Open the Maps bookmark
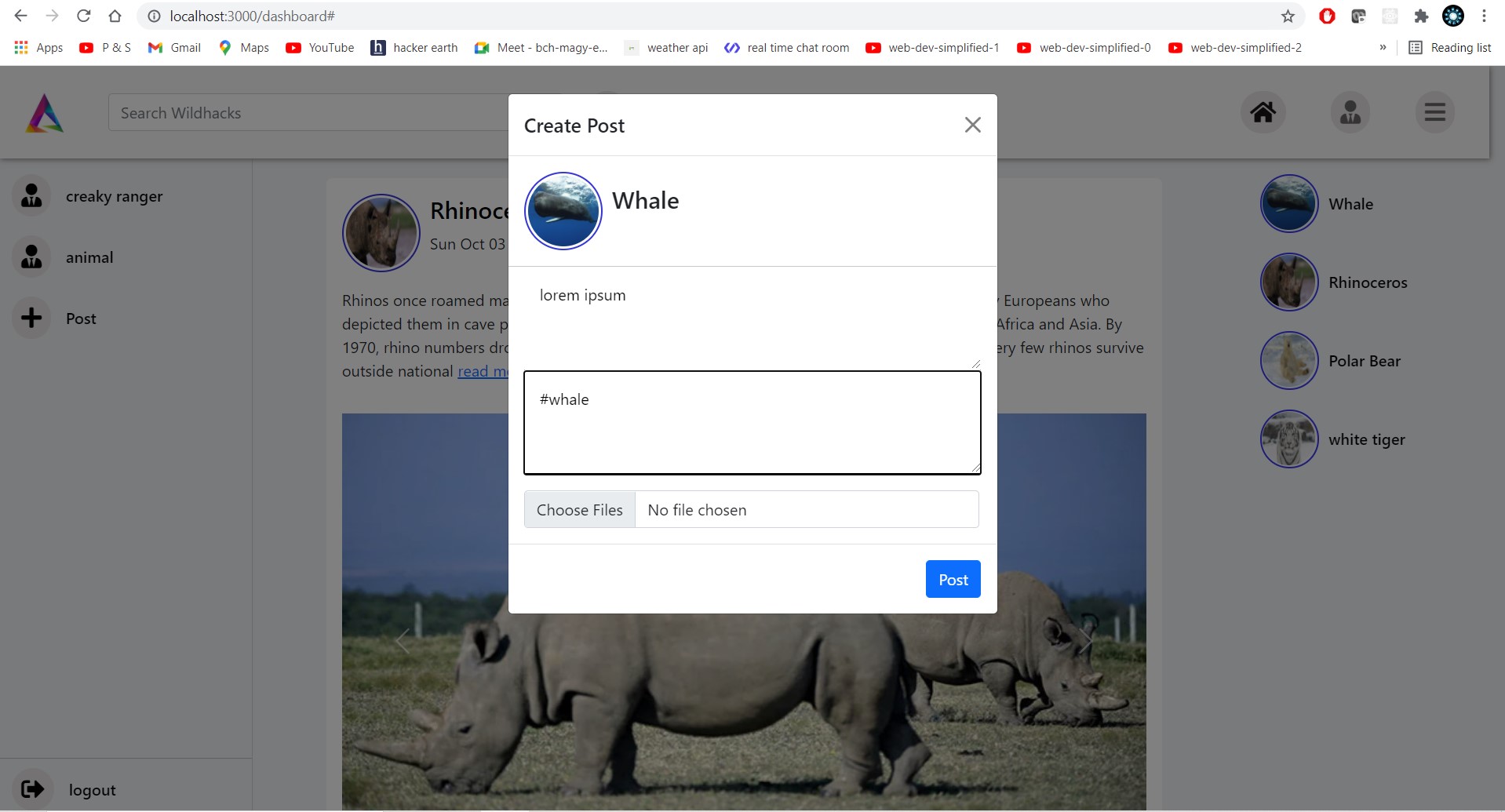 243,48
